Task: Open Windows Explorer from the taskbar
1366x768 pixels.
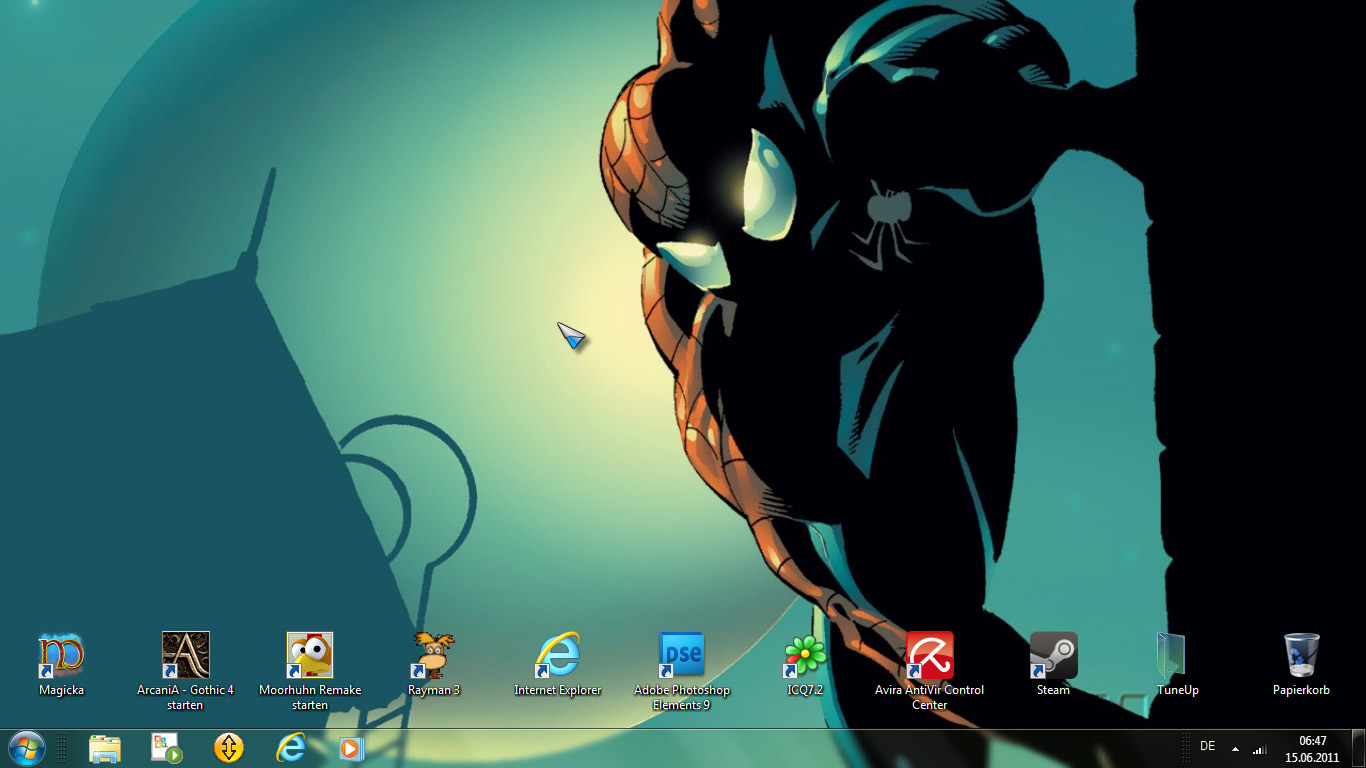Action: [104, 748]
